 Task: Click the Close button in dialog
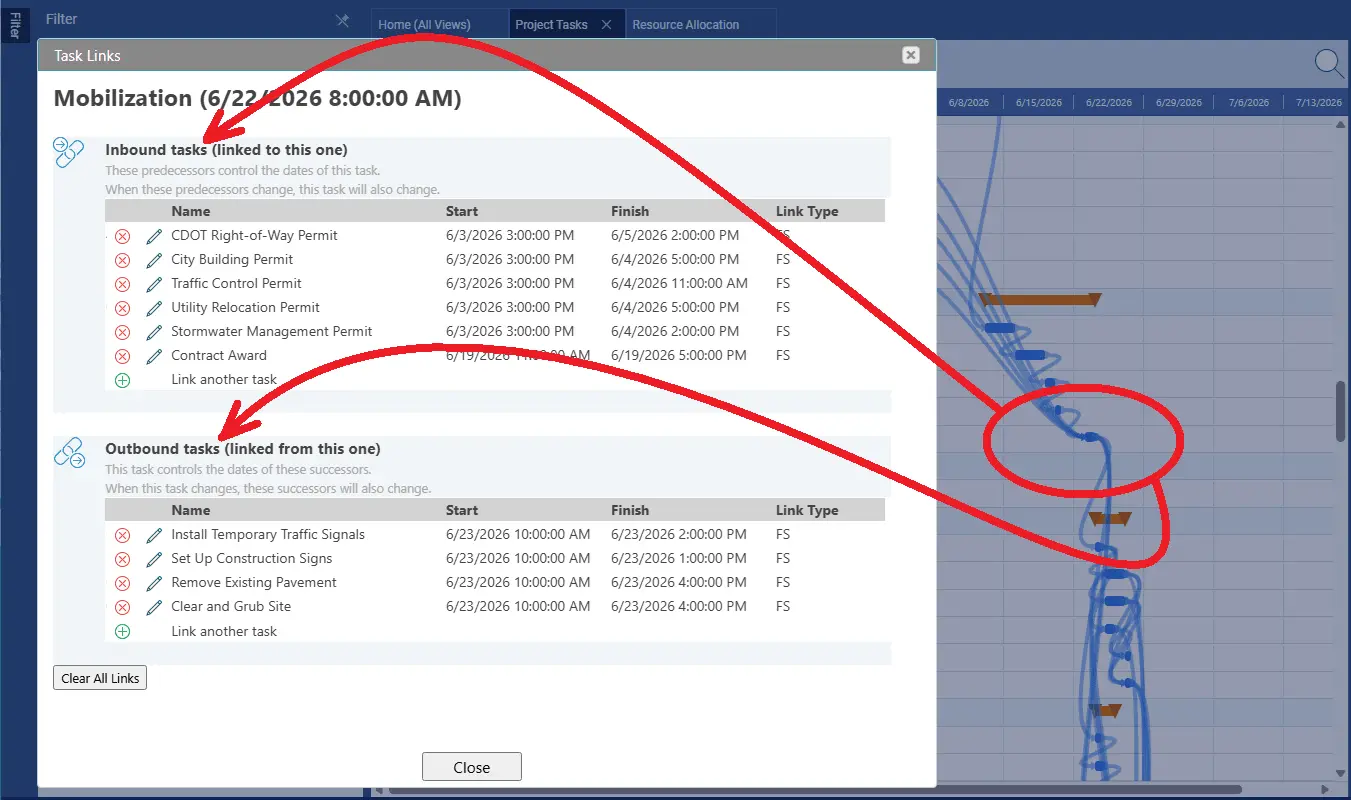tap(472, 767)
